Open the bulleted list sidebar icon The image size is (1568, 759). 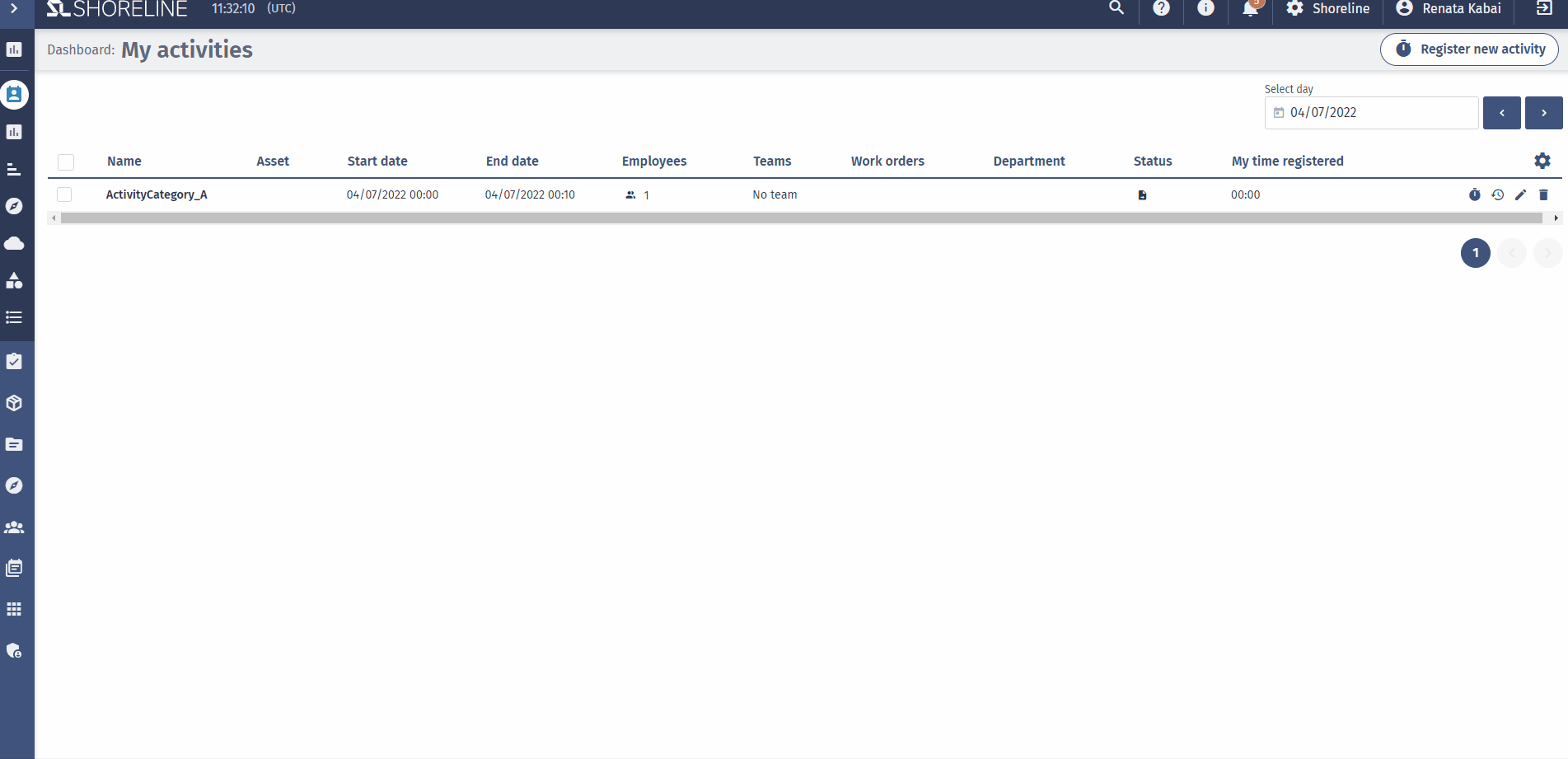point(14,317)
